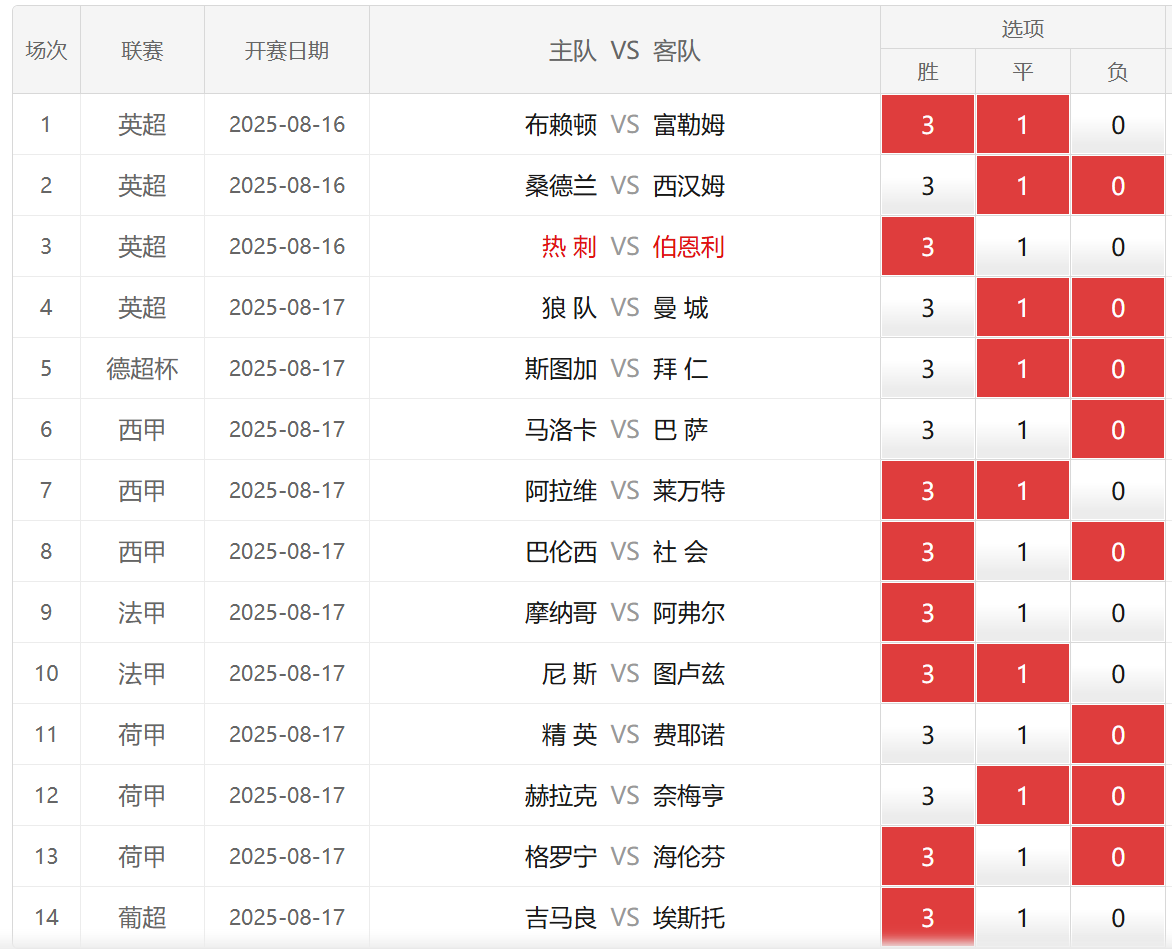
Task: Click the 负 sub-header
Action: coord(1117,72)
